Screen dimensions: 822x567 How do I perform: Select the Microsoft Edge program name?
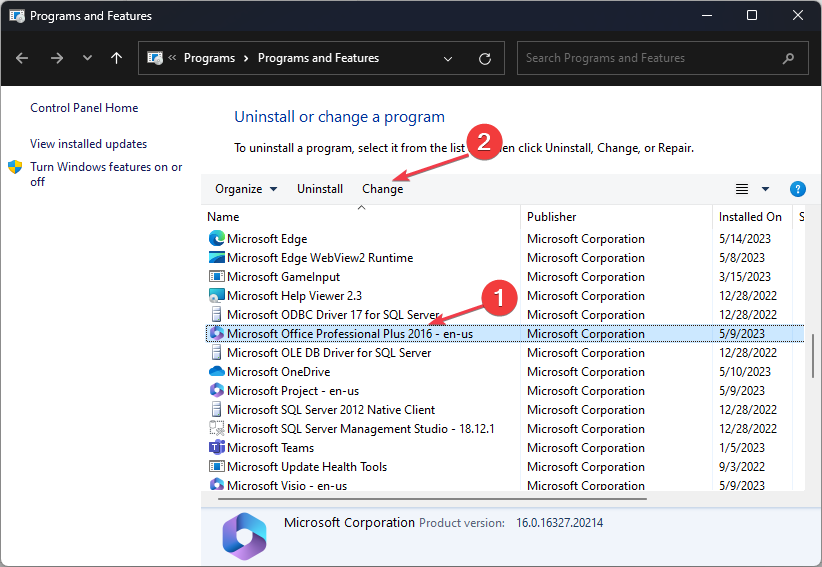point(267,239)
